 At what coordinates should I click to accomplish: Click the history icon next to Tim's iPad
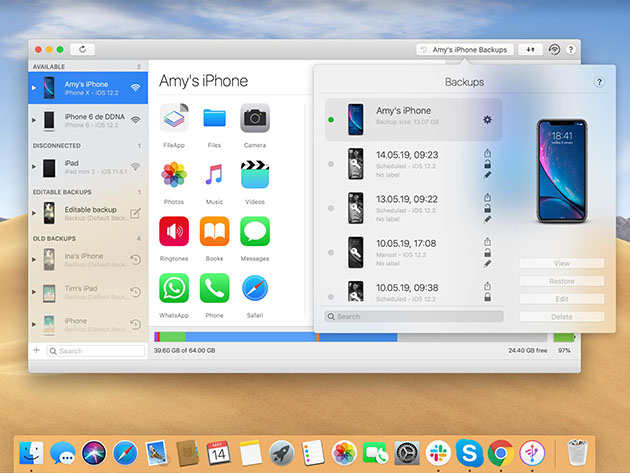135,292
